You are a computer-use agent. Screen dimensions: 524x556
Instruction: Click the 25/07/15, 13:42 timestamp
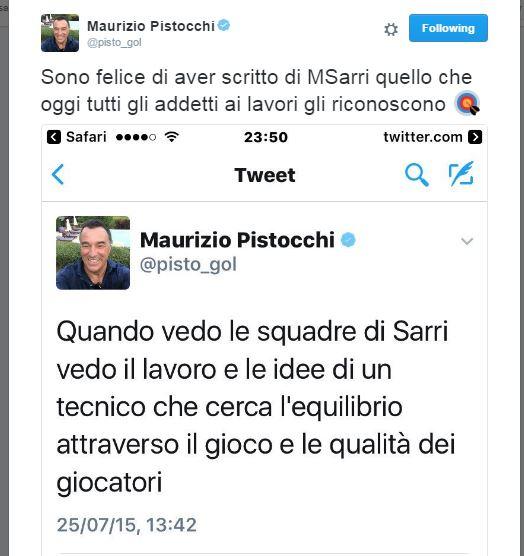pyautogui.click(x=127, y=525)
